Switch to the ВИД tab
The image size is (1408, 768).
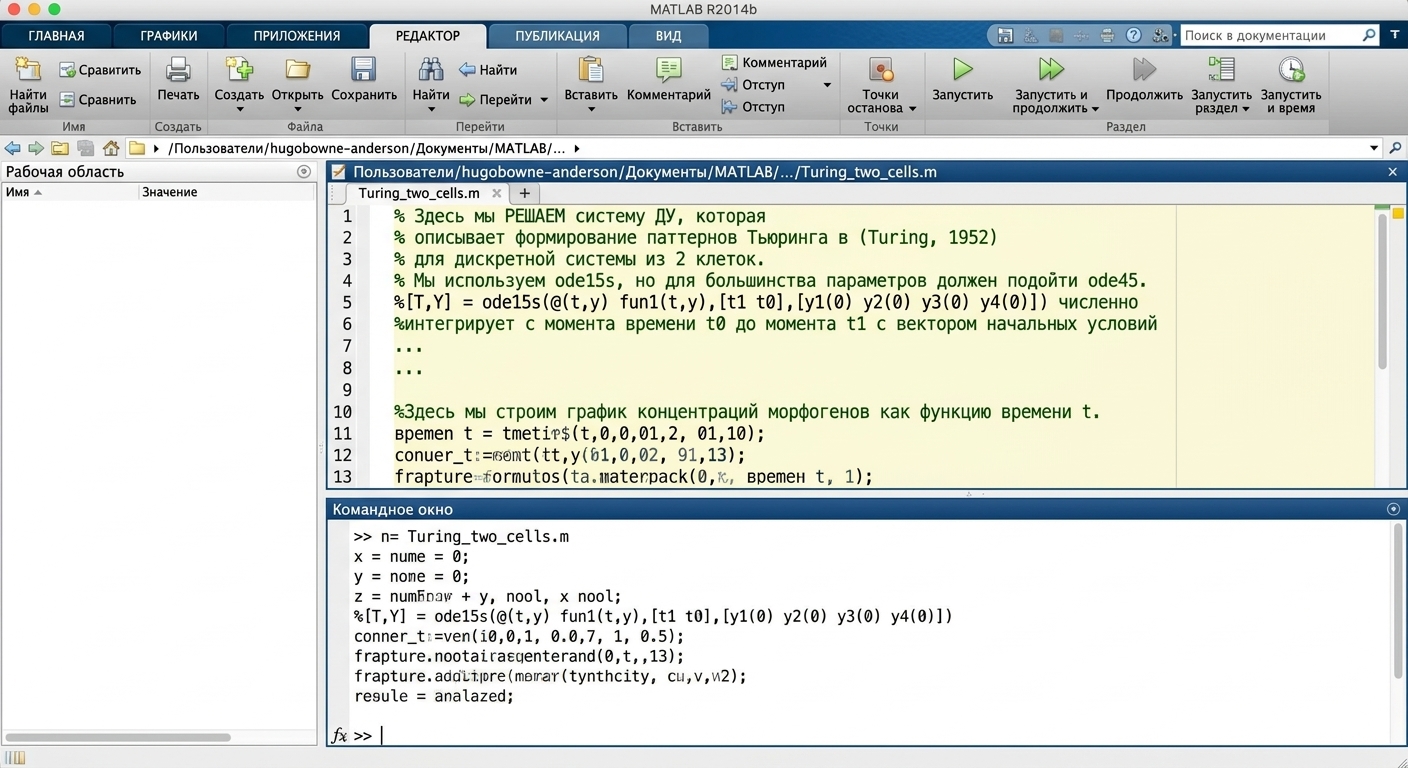[x=668, y=36]
